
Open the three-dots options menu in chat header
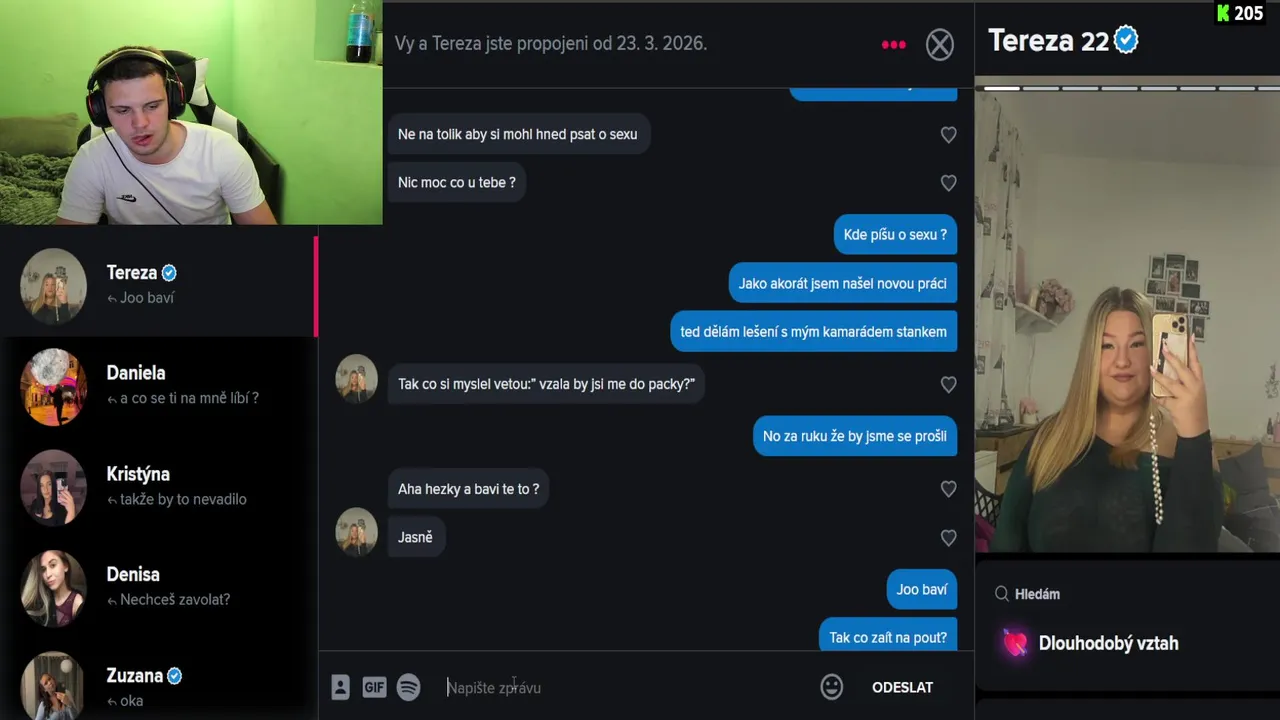point(893,45)
